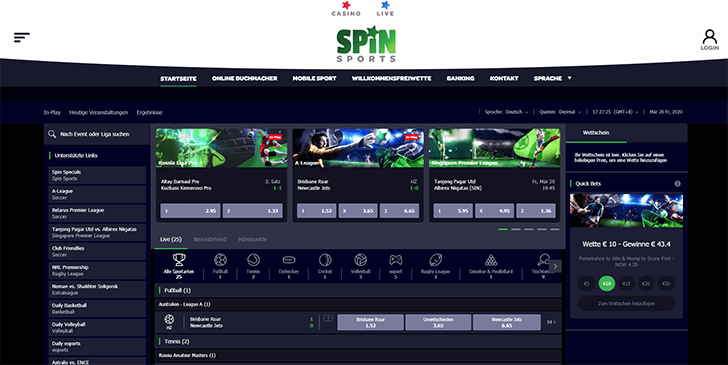Click soccer icon beside Brisbane Roar row

point(169,319)
